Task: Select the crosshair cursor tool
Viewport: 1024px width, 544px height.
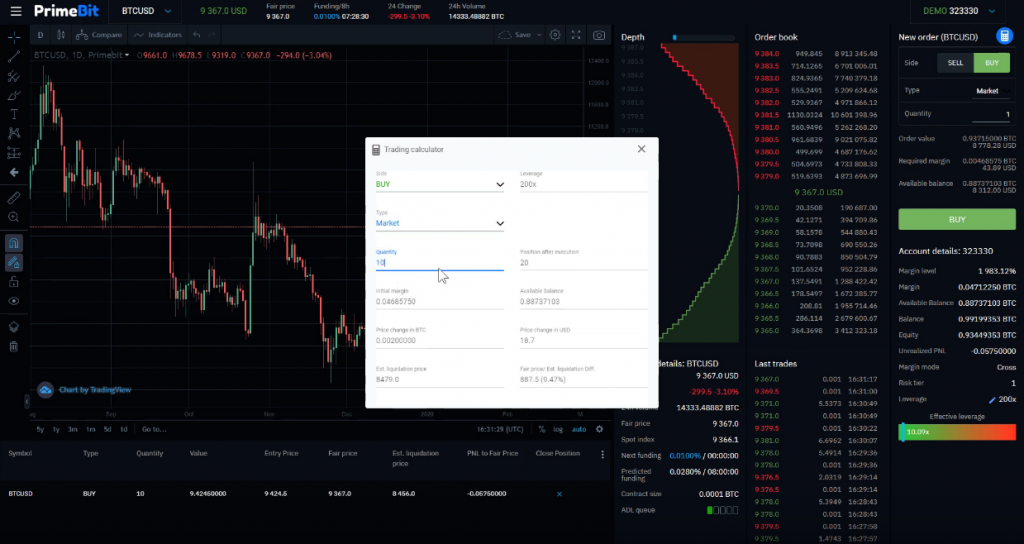Action: coord(14,38)
